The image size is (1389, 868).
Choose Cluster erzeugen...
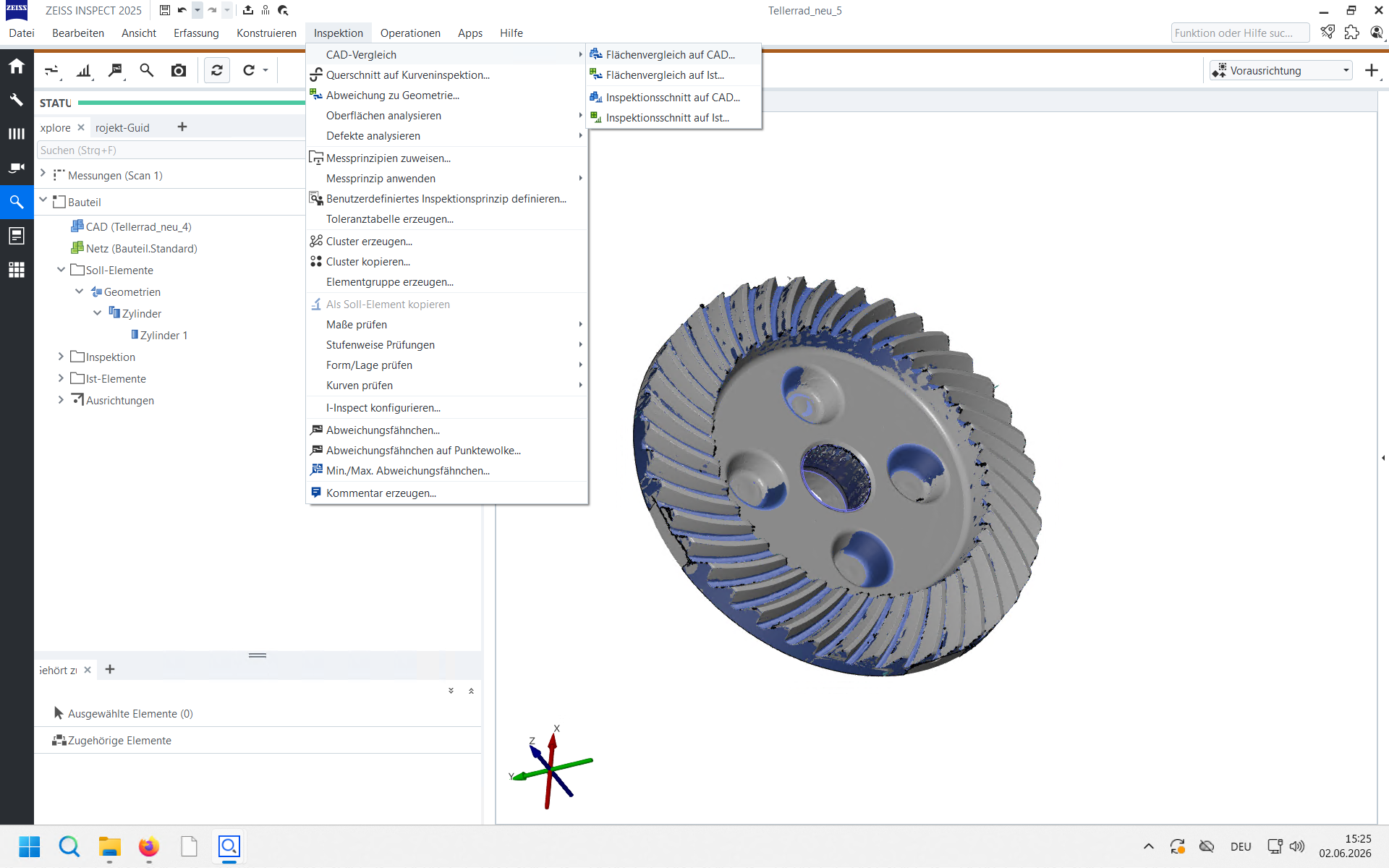pos(446,242)
